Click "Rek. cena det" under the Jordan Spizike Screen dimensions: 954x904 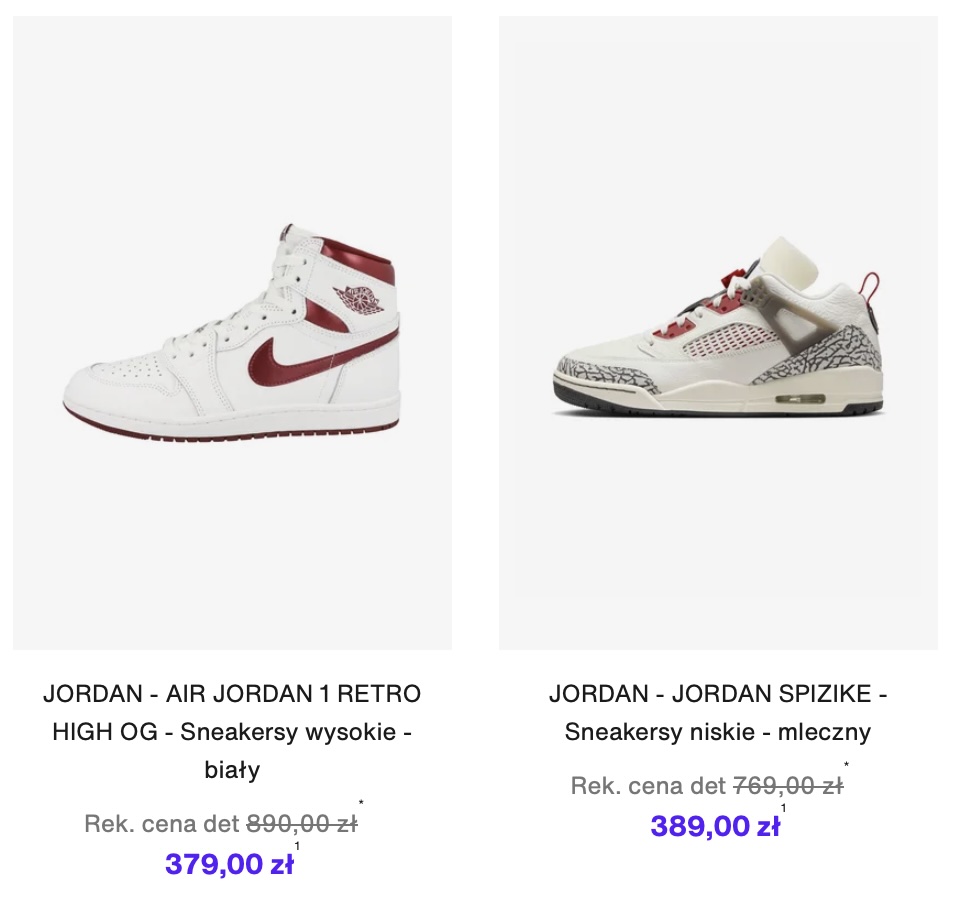[648, 786]
